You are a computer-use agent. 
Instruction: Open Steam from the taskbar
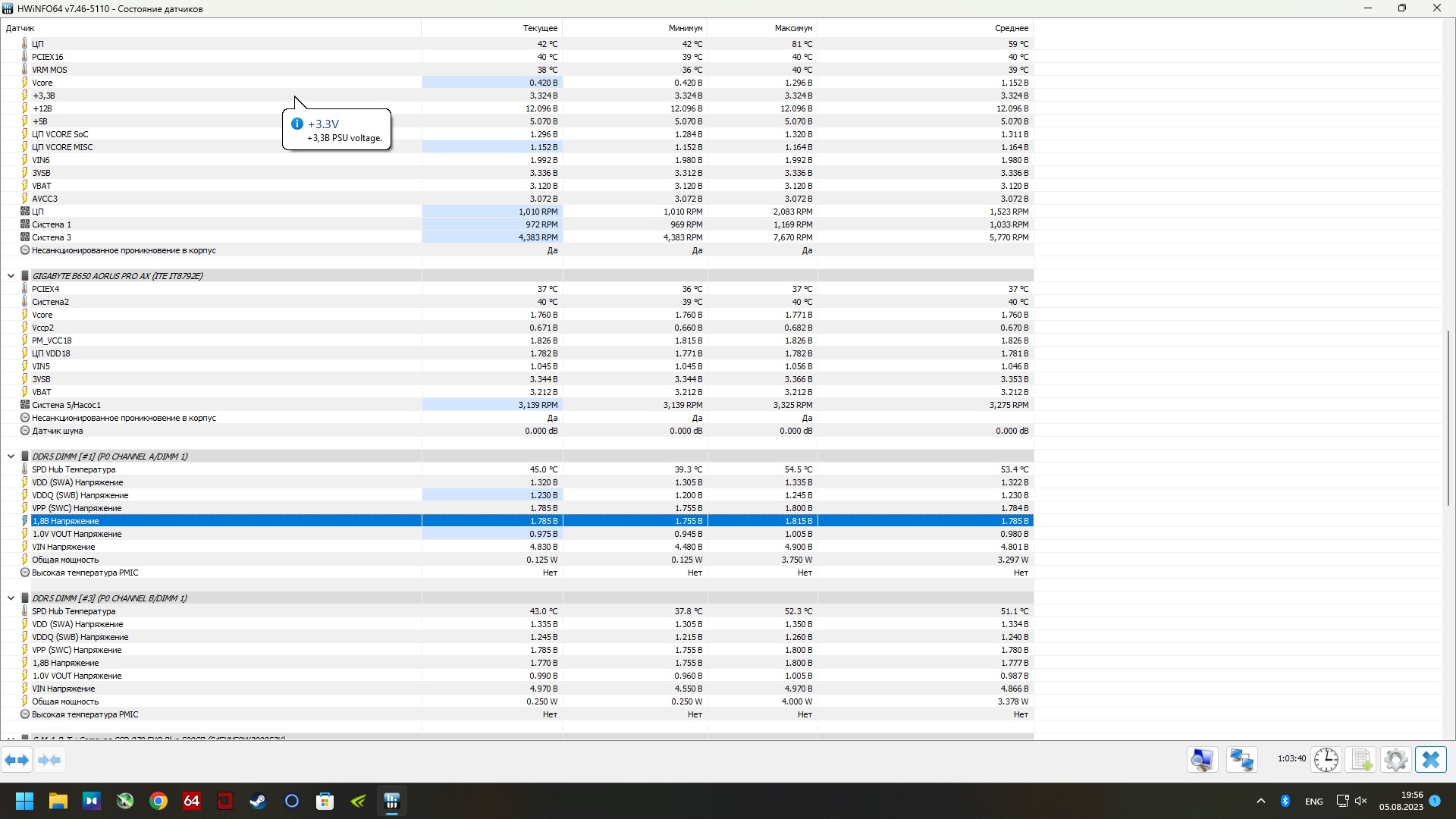click(258, 802)
